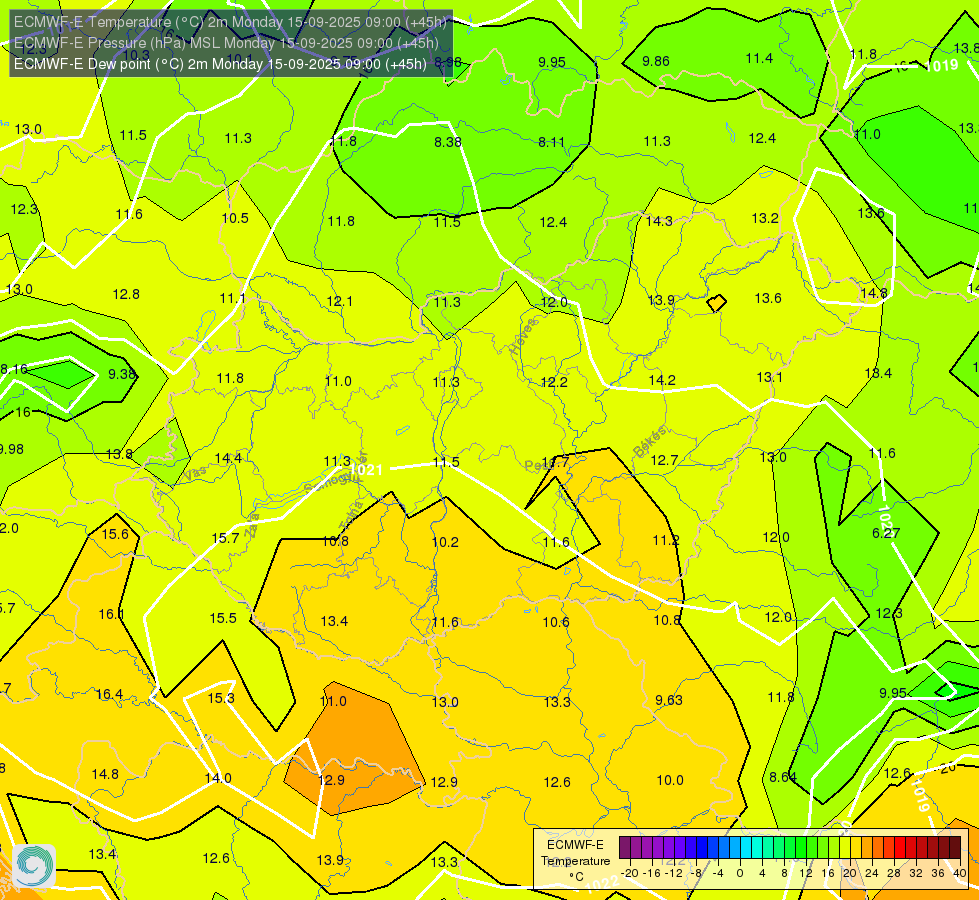The image size is (979, 900).
Task: Click the map value 12.1
Action: (340, 301)
